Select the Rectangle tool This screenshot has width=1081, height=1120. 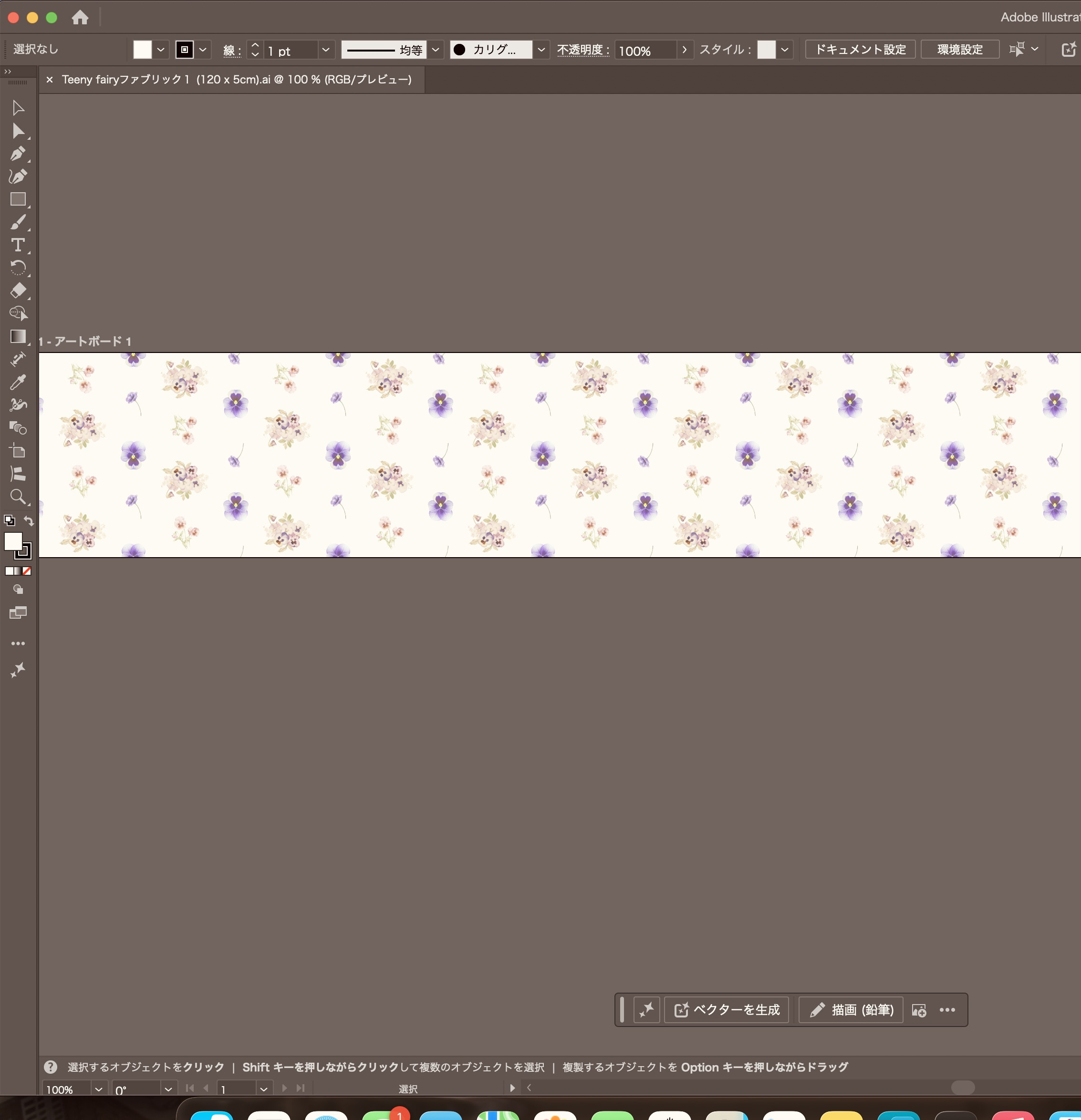18,199
